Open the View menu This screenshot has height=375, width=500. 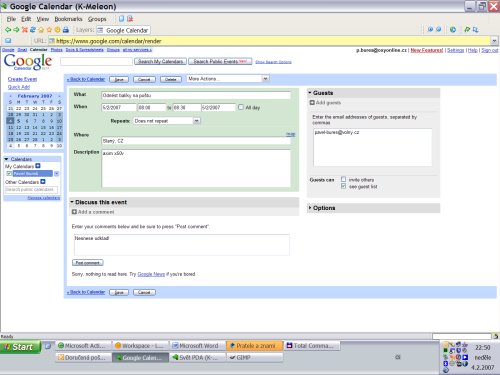43,19
